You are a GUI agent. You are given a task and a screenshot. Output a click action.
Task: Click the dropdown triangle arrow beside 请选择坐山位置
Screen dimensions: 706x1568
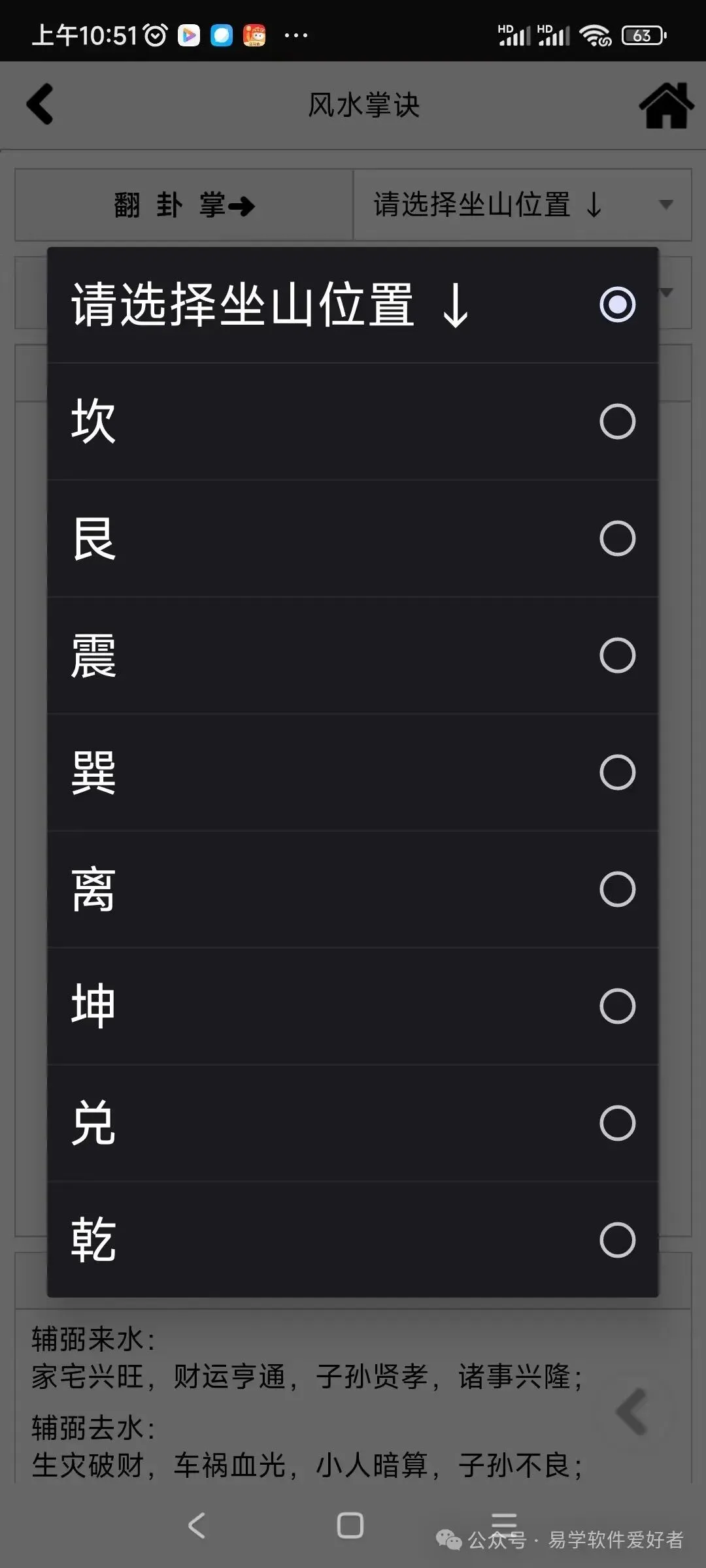click(666, 205)
